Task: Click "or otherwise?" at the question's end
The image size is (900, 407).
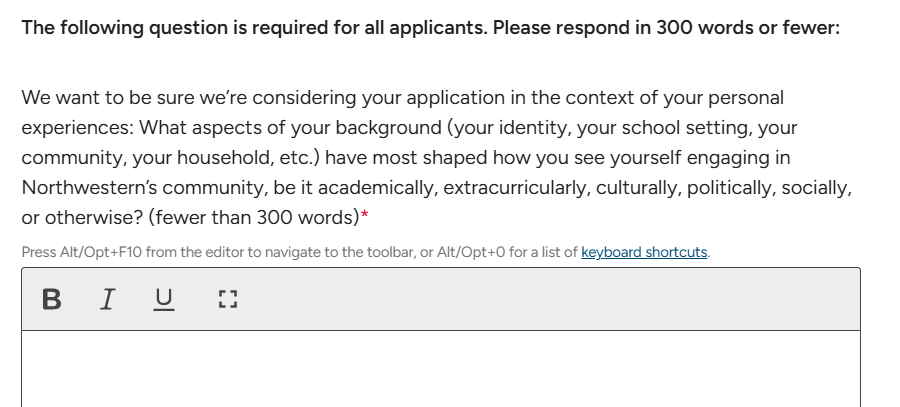Action: coord(82,218)
